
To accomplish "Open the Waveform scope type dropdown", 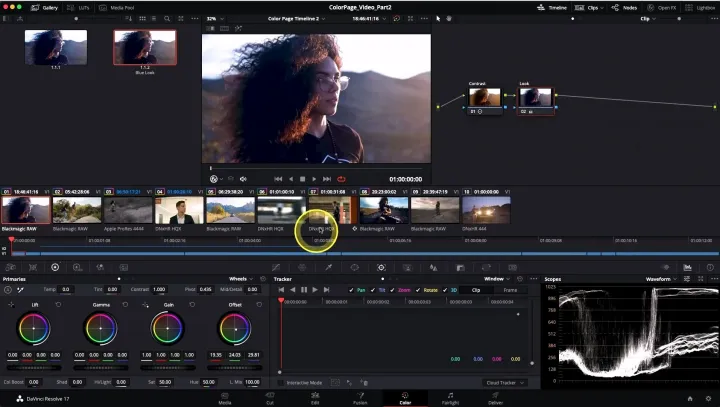I will pos(661,279).
